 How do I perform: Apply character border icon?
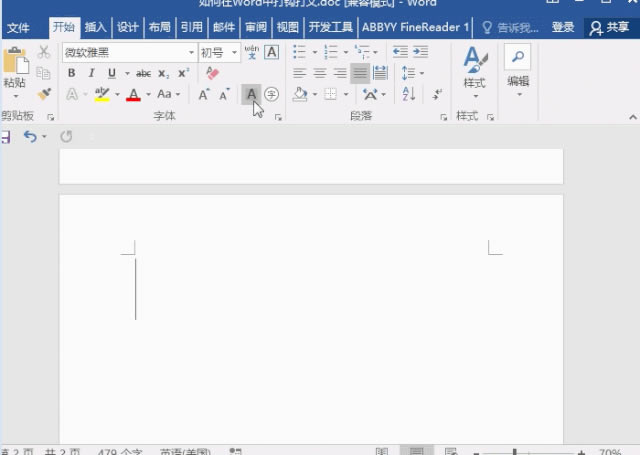(271, 52)
